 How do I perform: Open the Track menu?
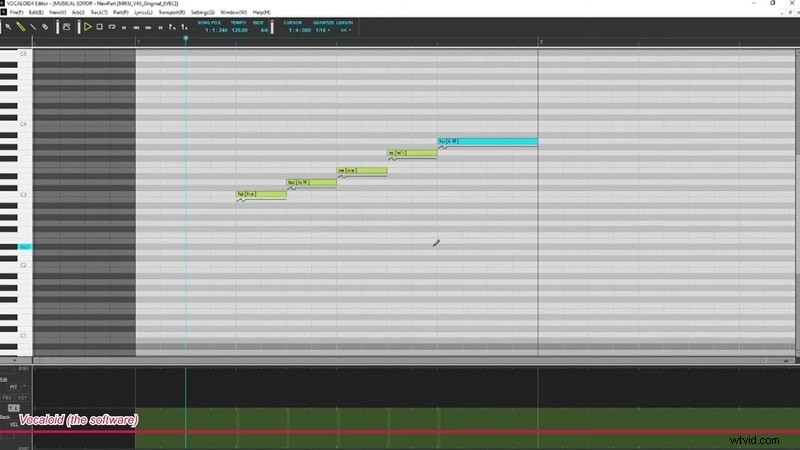98,12
